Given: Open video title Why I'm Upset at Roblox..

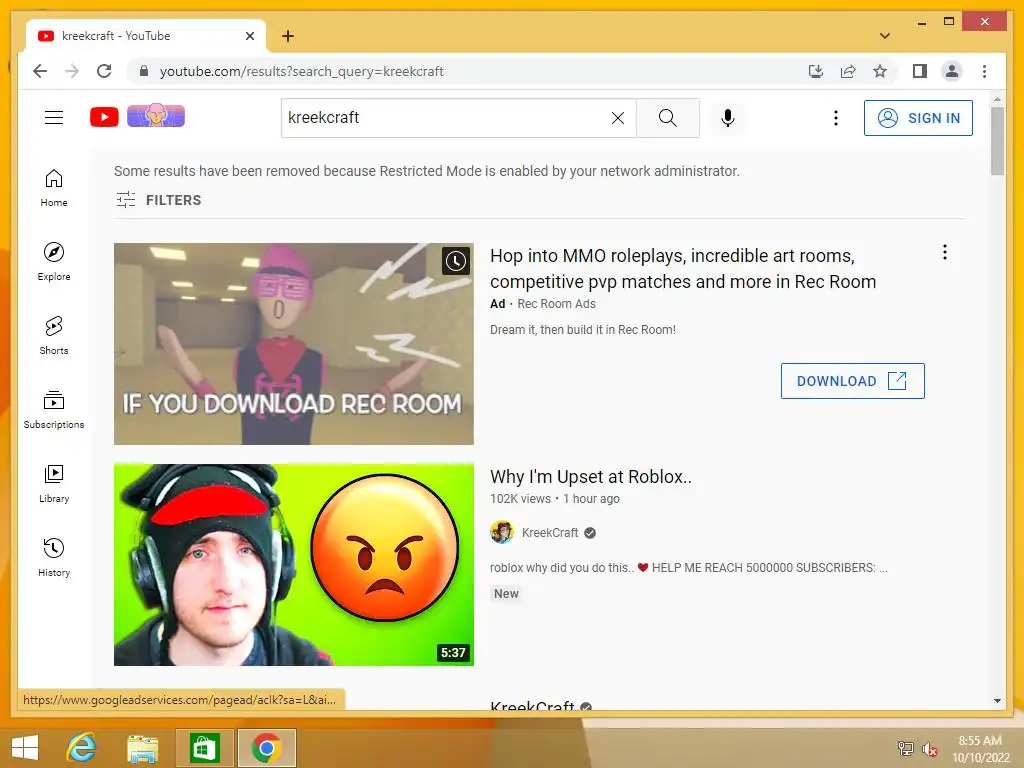Looking at the screenshot, I should [590, 477].
